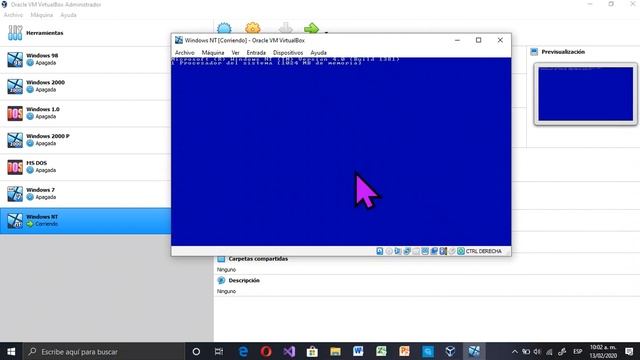Click the Descripción section header
The width and height of the screenshot is (640, 360).
click(x=244, y=280)
